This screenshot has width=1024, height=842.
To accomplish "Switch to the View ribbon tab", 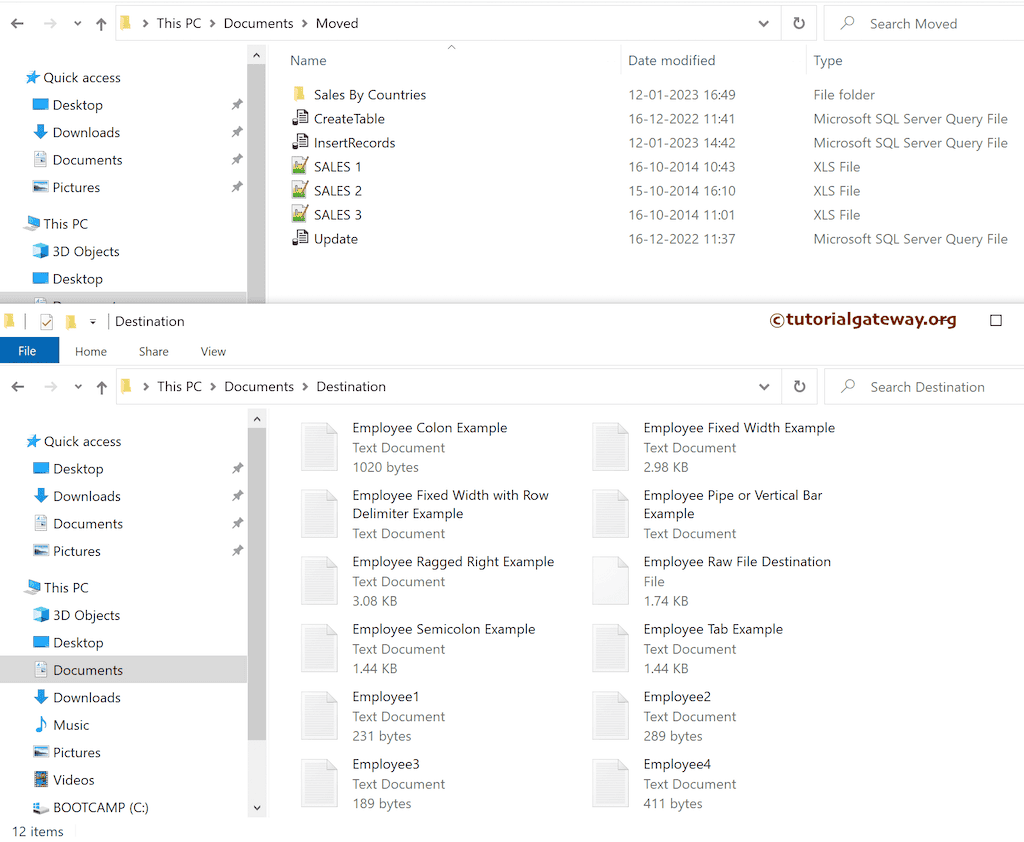I will coord(212,351).
